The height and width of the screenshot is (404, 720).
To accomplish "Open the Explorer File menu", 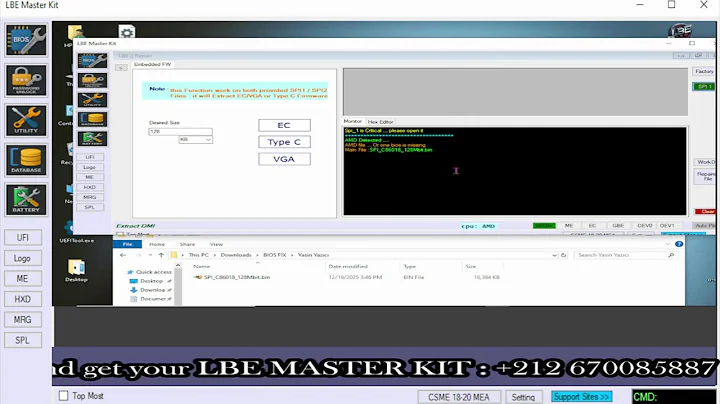I will coord(127,244).
